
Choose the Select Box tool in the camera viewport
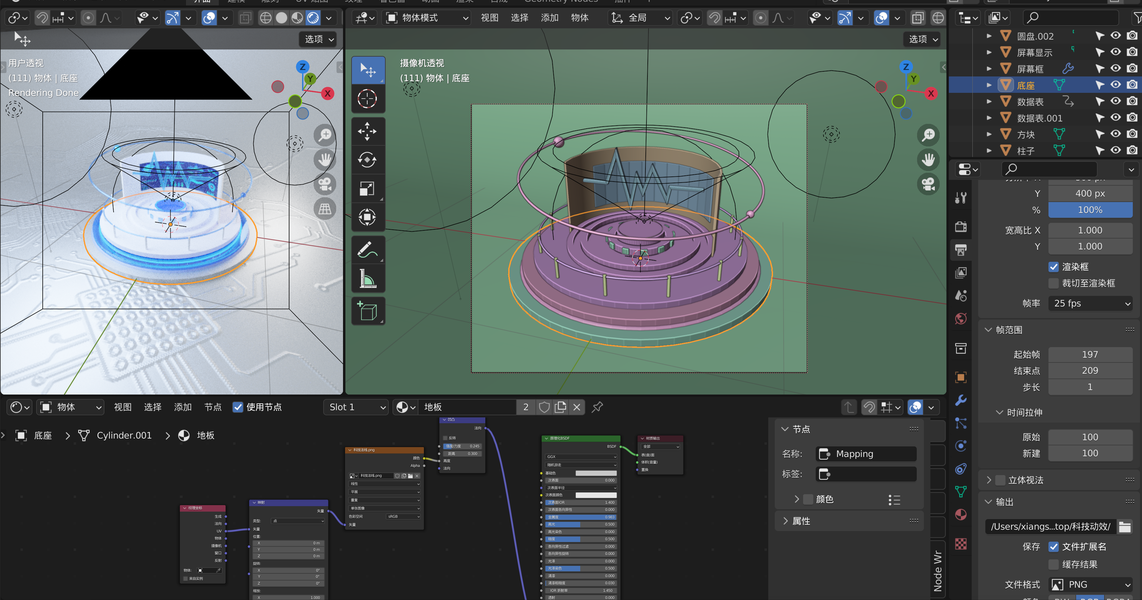[x=368, y=70]
